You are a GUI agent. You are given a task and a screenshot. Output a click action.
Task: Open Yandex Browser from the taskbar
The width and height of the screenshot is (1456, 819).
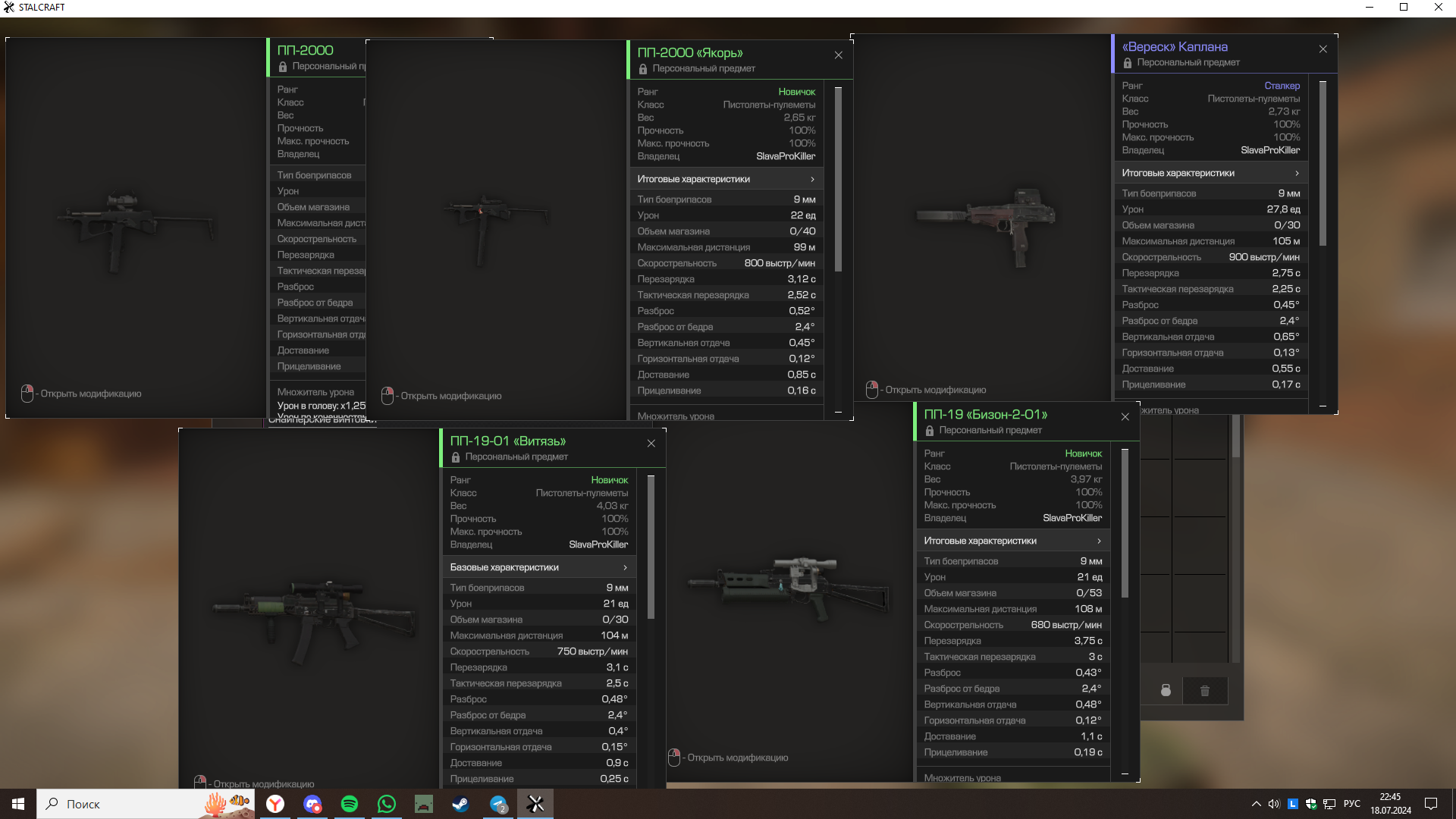[275, 804]
